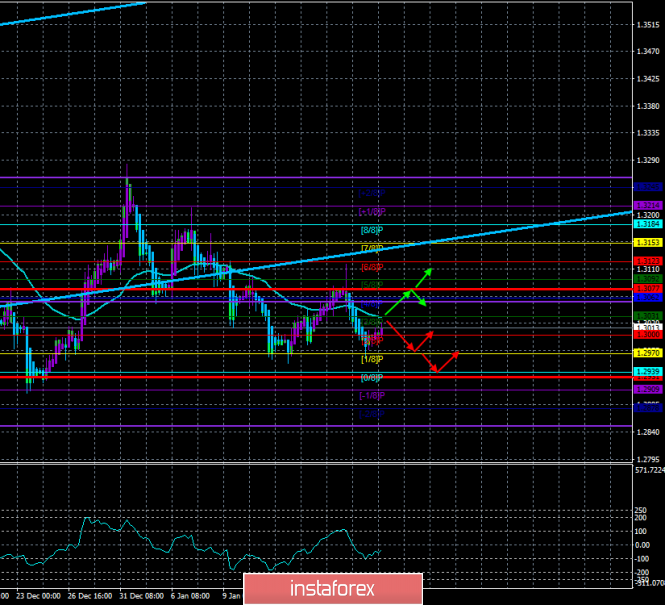Click the [-1/8]P level label

[372, 396]
